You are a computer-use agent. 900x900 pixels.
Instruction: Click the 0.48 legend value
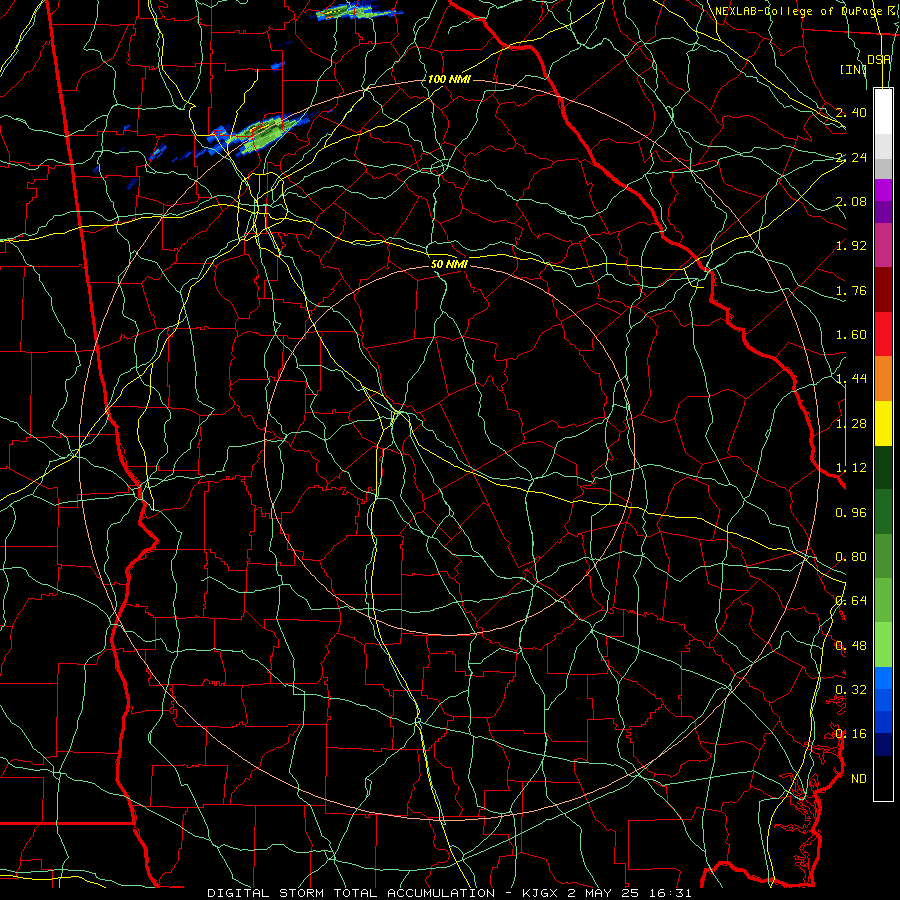point(851,645)
